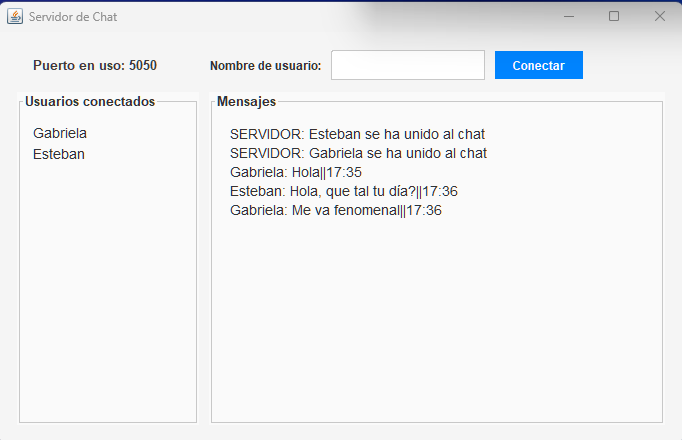Click the 'Gabriela se ha unido' server message
The width and height of the screenshot is (682, 440).
coord(358,153)
